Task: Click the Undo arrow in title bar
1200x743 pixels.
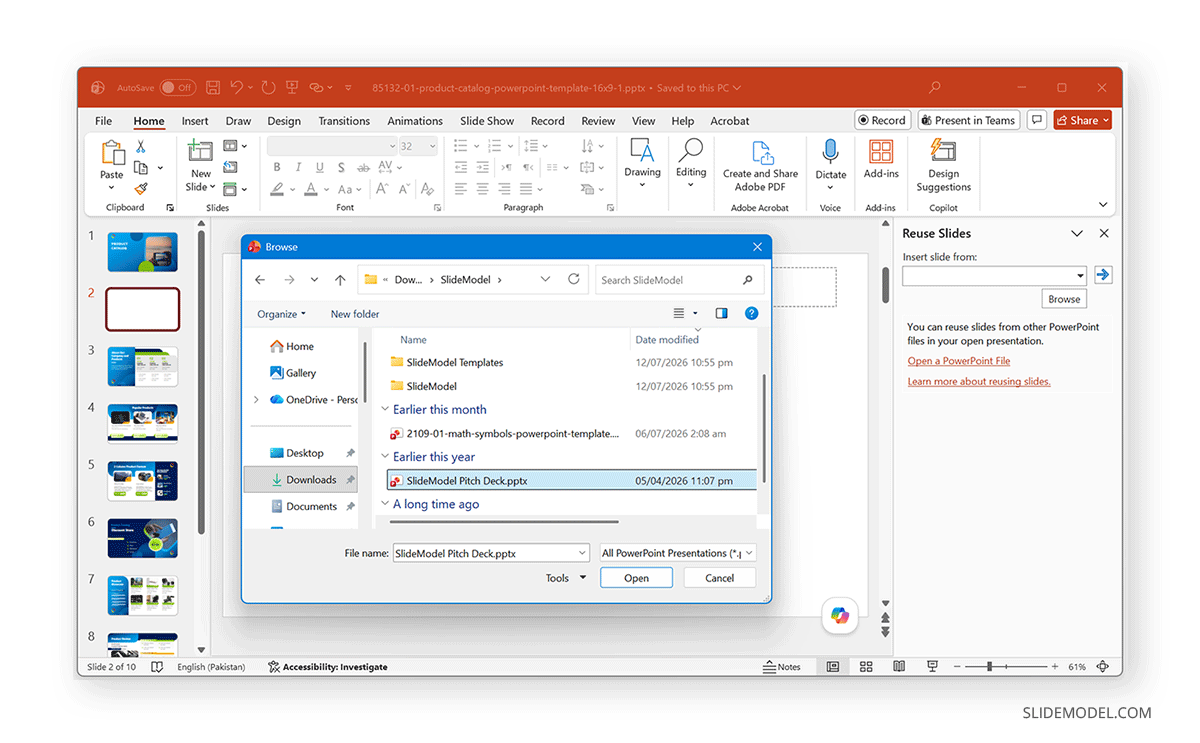Action: pyautogui.click(x=237, y=88)
